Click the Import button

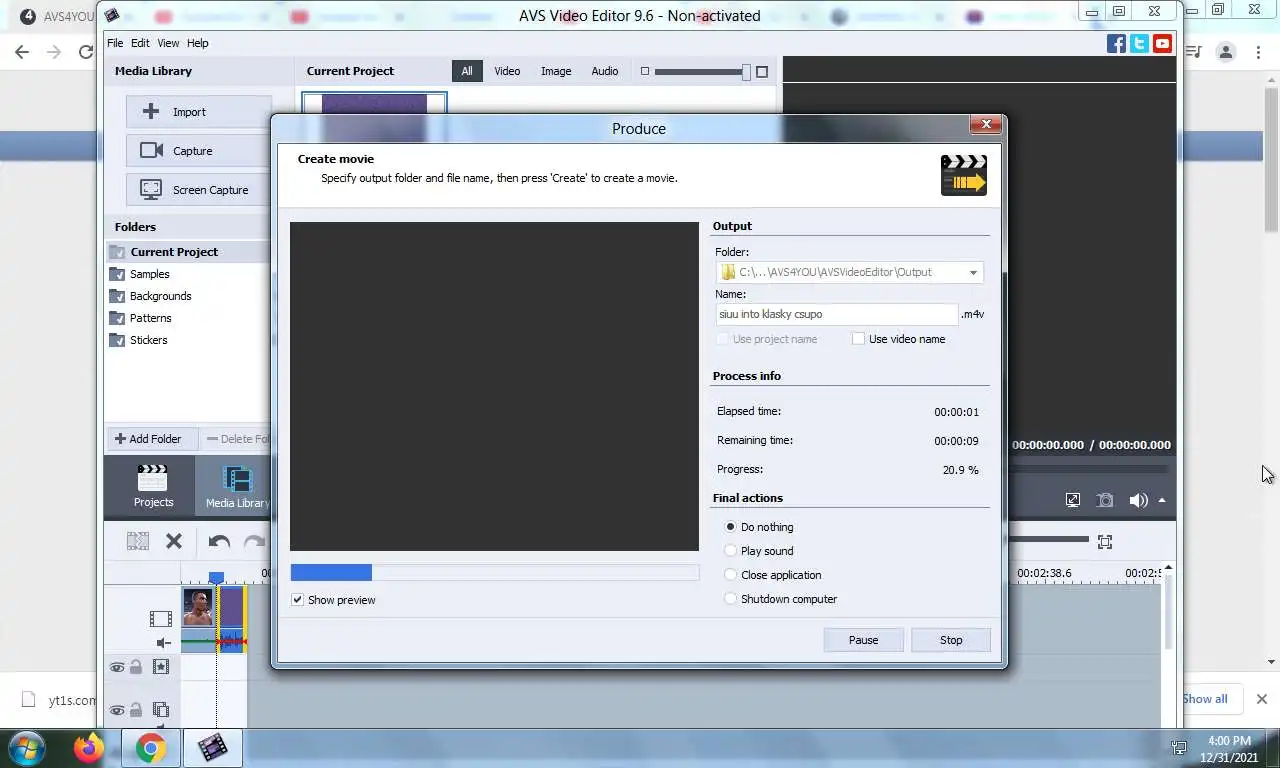(198, 112)
